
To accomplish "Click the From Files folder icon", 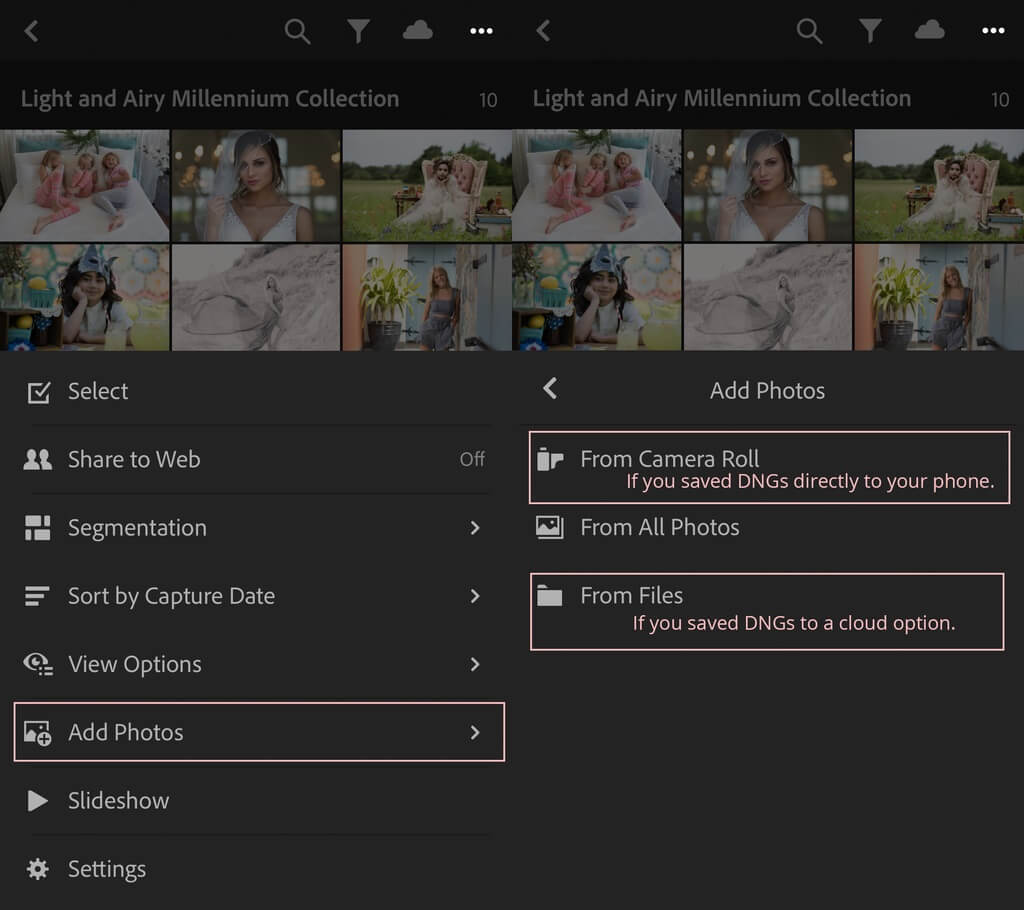I will 551,595.
